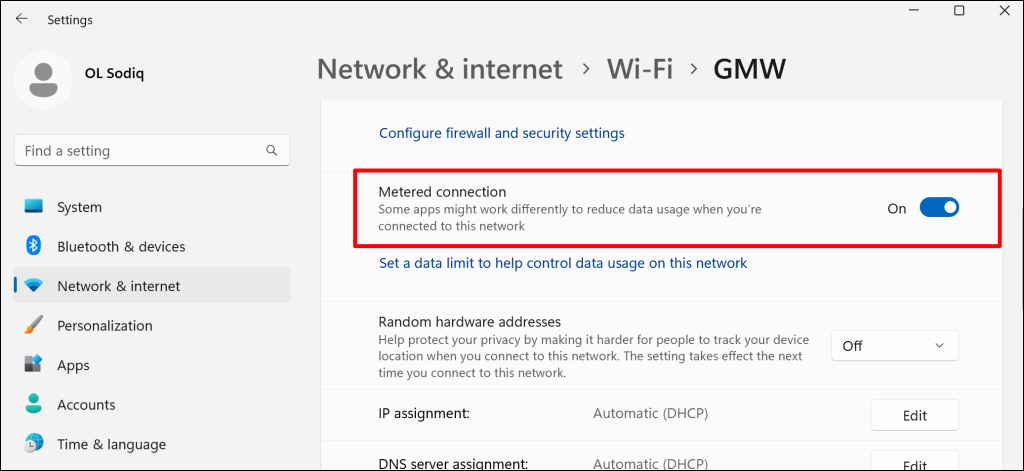This screenshot has height=471, width=1024.
Task: Open System via its monitor icon
Action: [x=34, y=207]
